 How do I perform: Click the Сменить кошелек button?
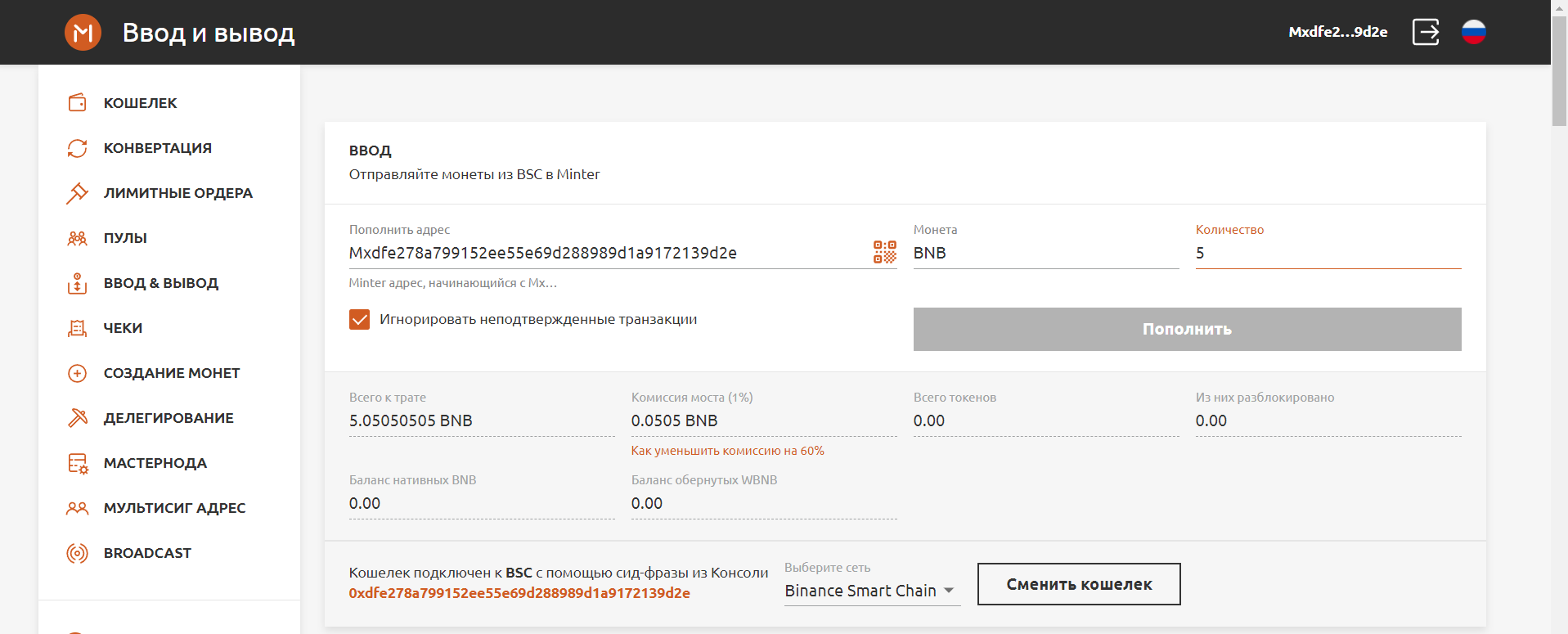[x=1078, y=584]
